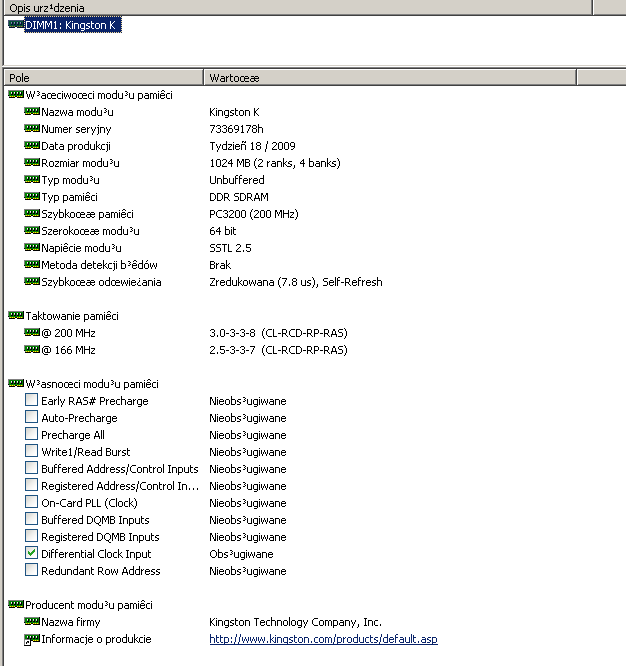The width and height of the screenshot is (626, 666).
Task: Click the Taktowanie pamięci group icon
Action: [x=16, y=316]
